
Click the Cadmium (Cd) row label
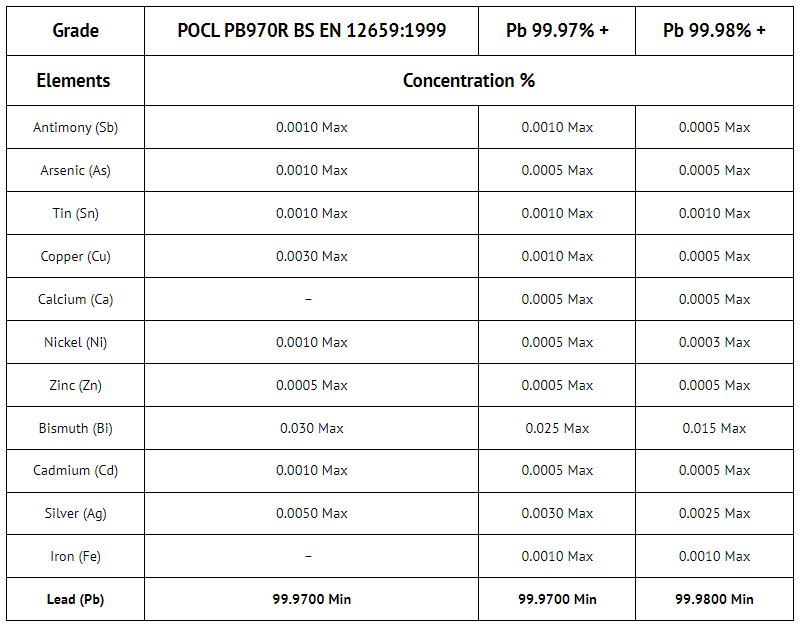(75, 470)
